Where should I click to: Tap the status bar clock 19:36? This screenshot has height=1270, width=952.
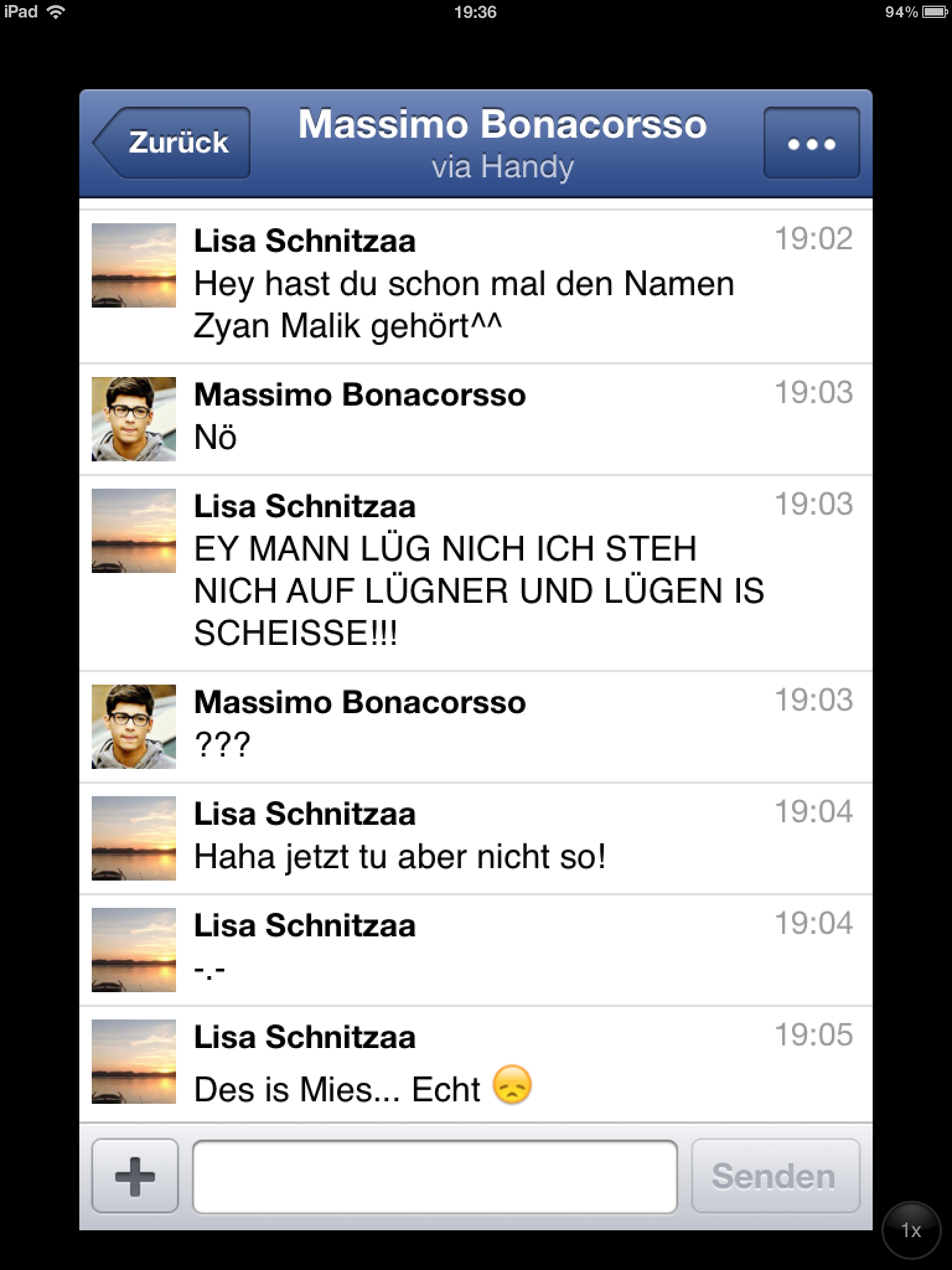pyautogui.click(x=475, y=12)
